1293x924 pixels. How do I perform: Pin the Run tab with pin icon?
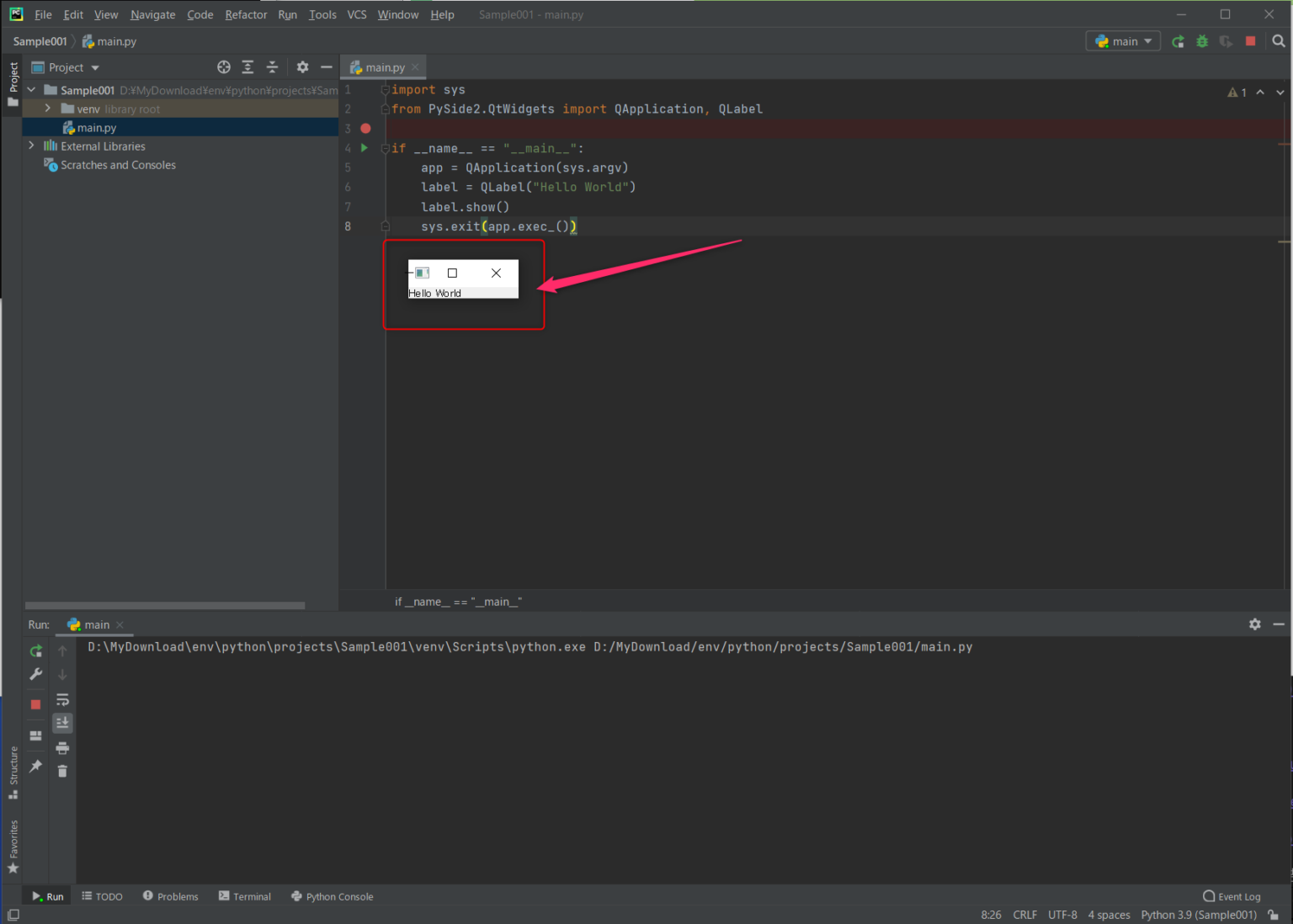pyautogui.click(x=35, y=766)
